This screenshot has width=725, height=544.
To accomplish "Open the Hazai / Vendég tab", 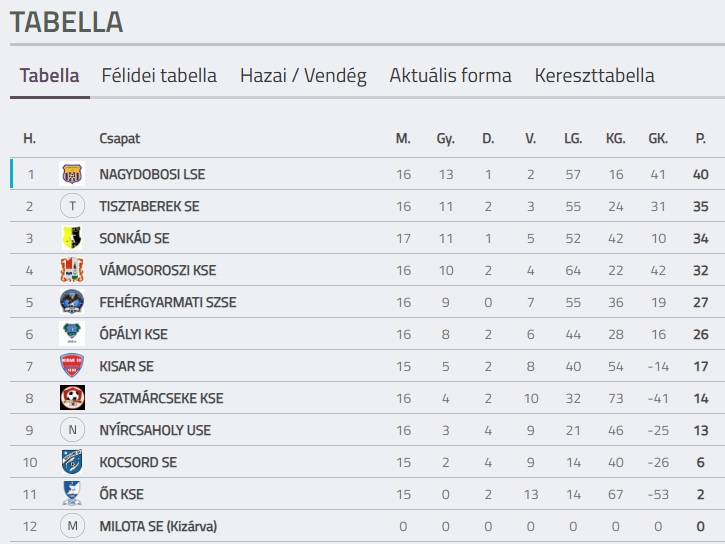I will (303, 76).
